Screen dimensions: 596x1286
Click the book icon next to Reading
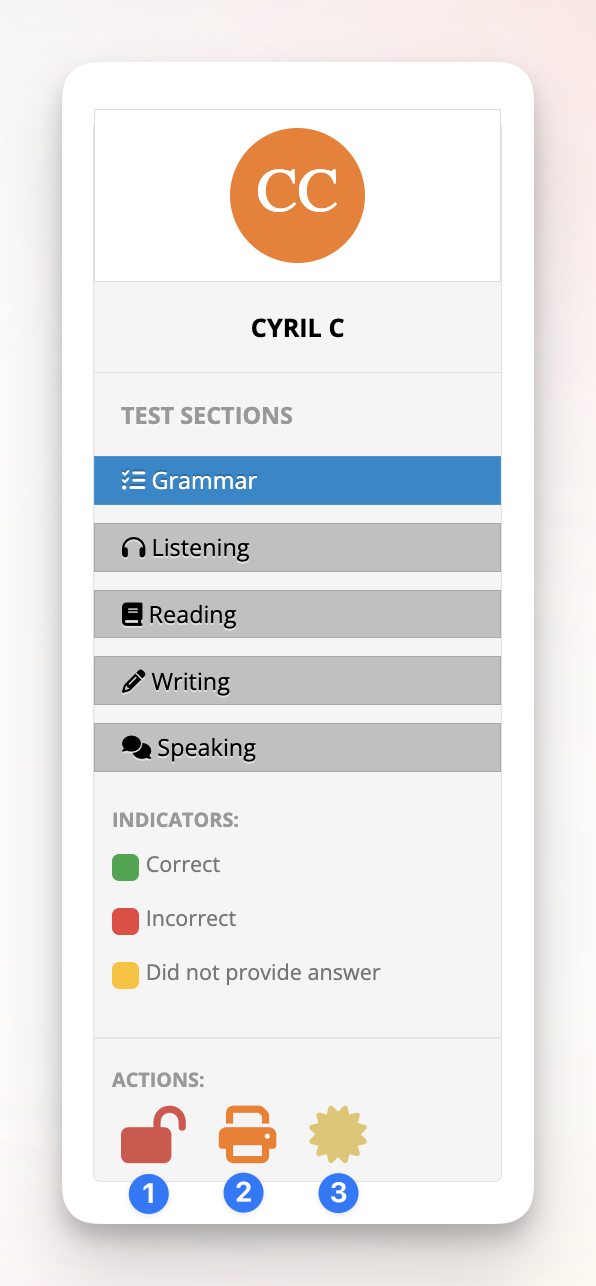tap(133, 614)
